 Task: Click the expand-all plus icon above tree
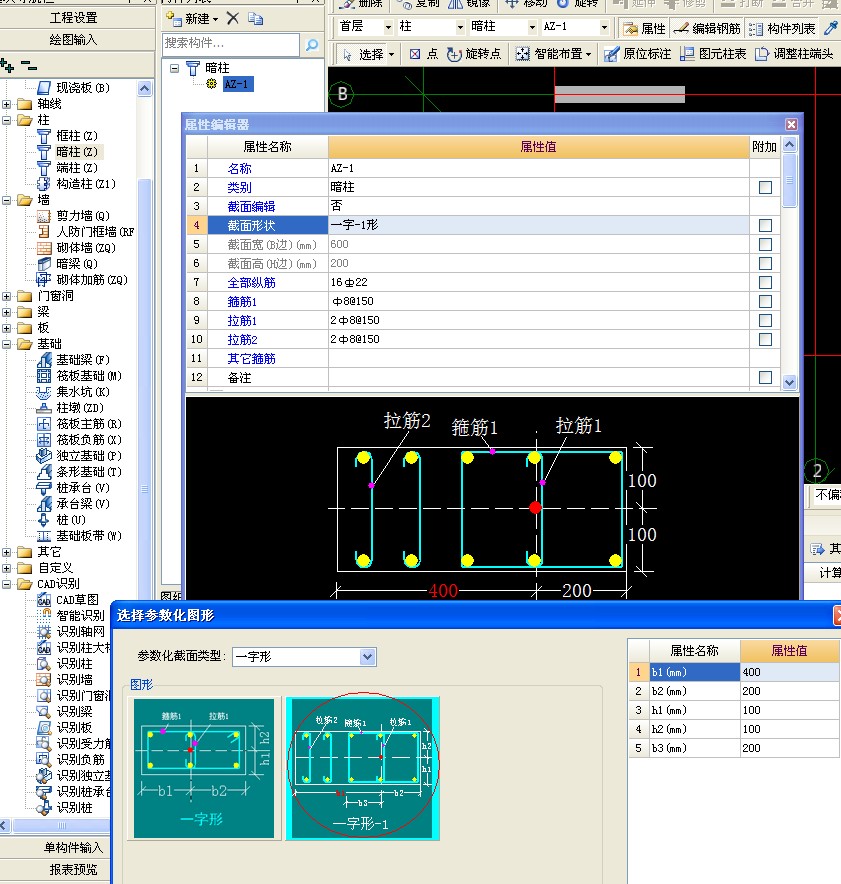tap(8, 66)
